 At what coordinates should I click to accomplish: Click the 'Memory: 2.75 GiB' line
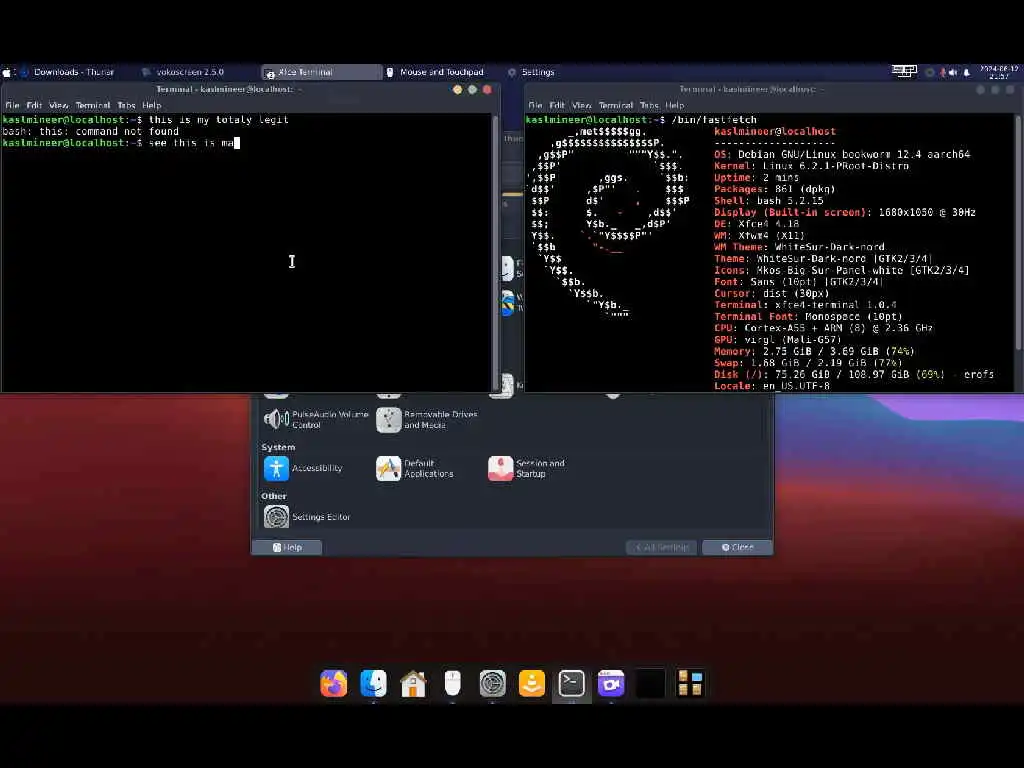[814, 351]
